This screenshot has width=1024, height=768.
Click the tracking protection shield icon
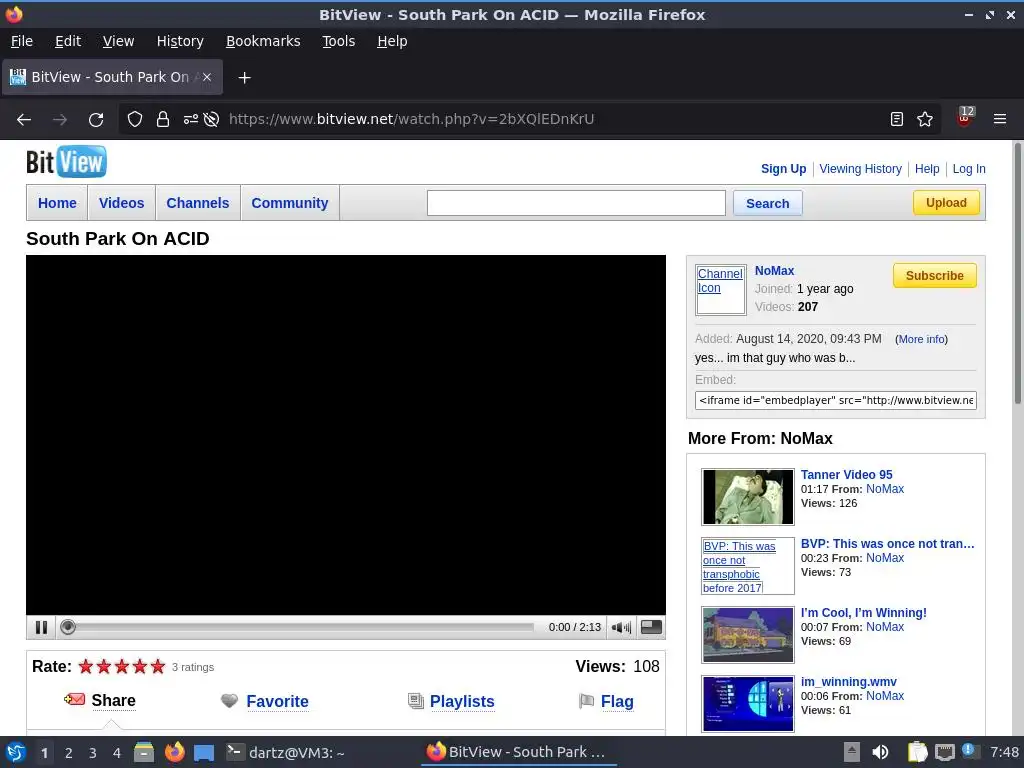(x=135, y=120)
